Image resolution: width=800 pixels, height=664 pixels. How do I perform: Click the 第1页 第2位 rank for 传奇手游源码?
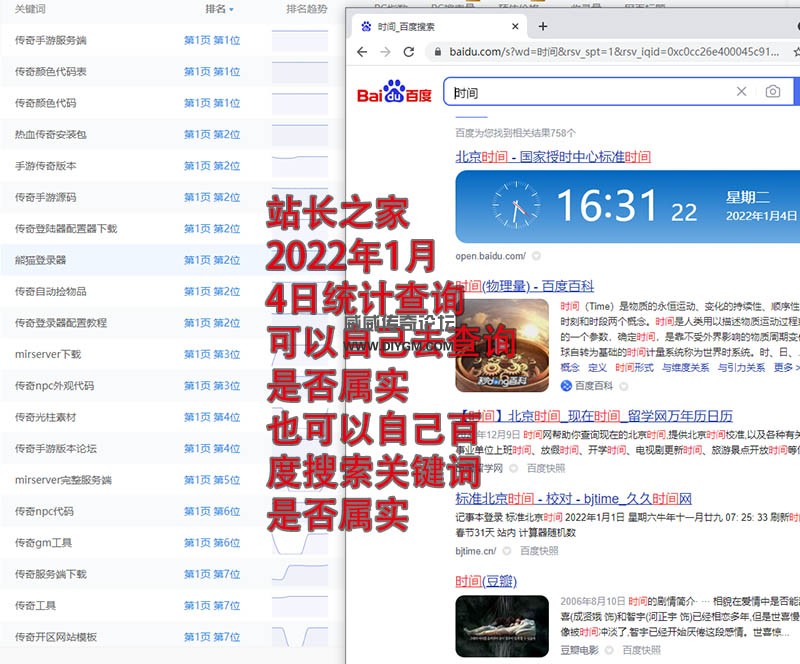(212, 198)
